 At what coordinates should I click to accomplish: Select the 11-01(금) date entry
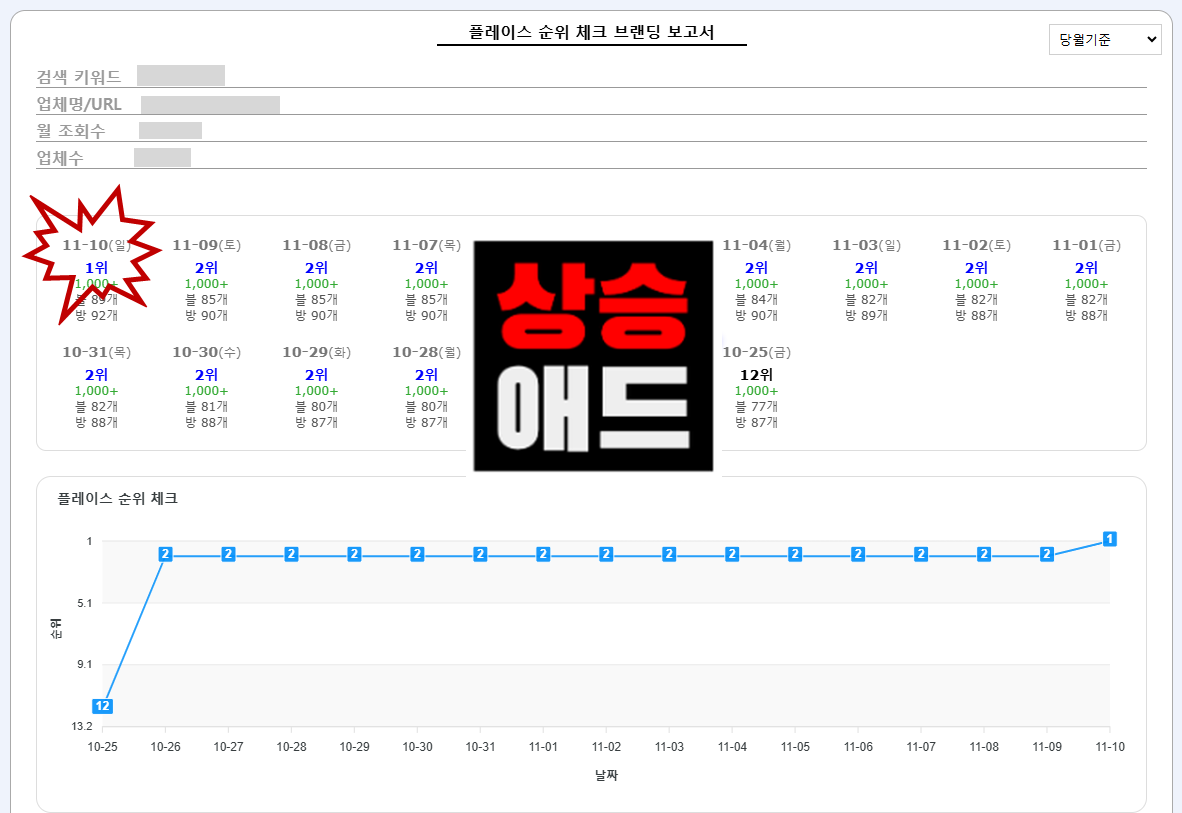[1087, 245]
